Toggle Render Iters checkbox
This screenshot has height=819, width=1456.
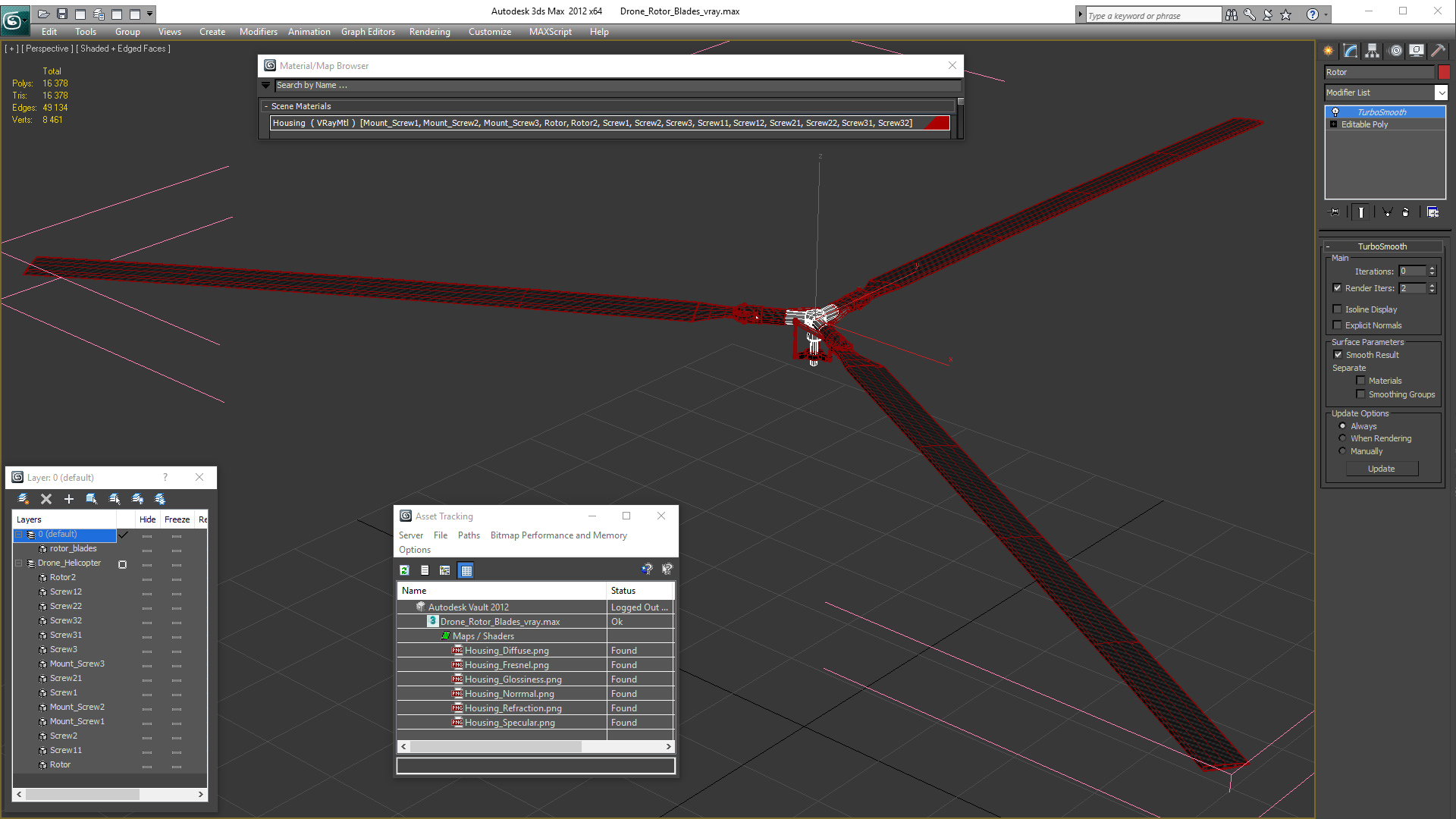click(1338, 288)
